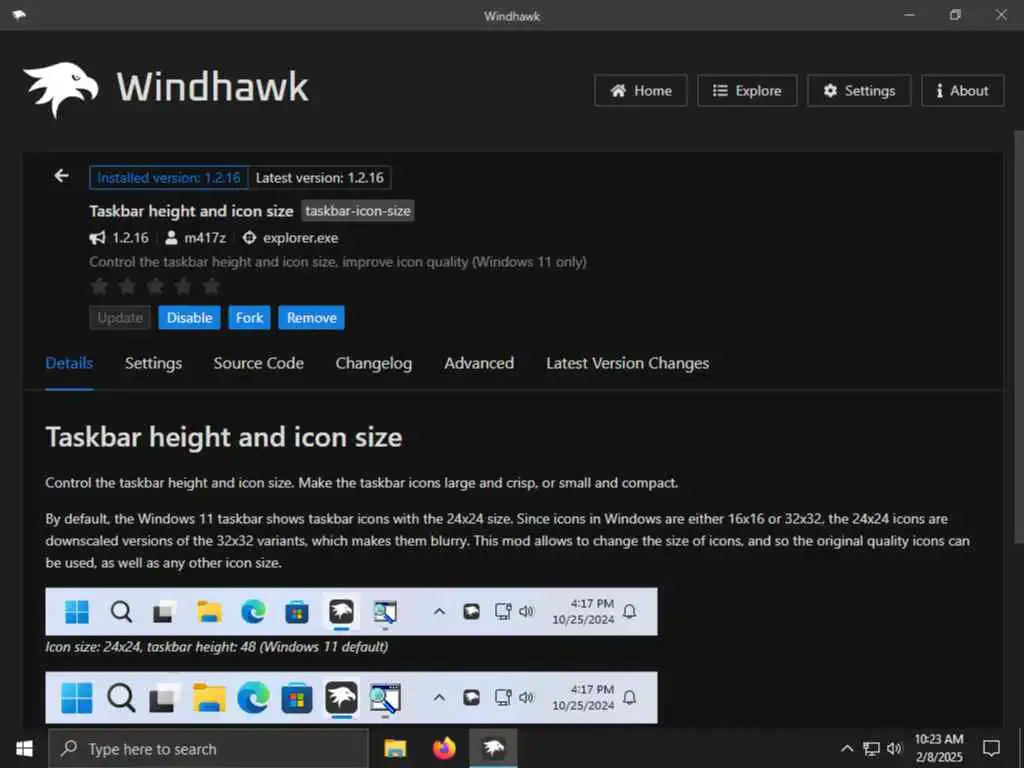1024x768 pixels.
Task: Click the greyed Update button
Action: point(120,318)
